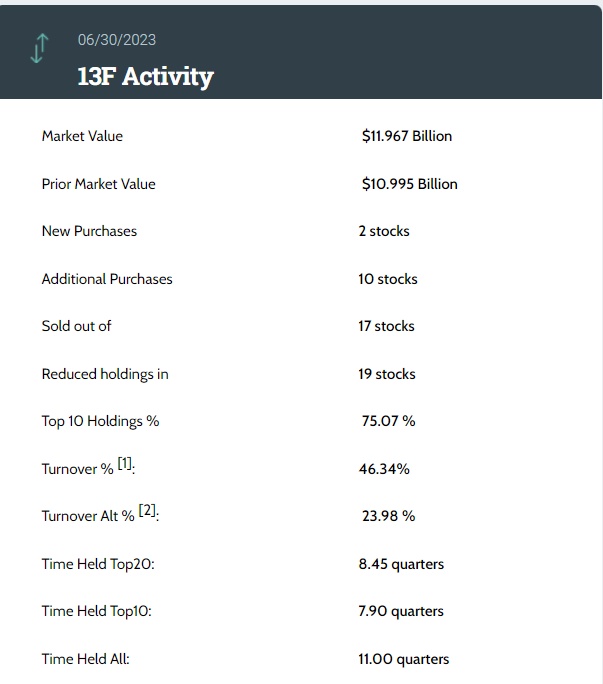Open the Turnover Alt % footnote [2] link
Image resolution: width=603 pixels, height=684 pixels.
[148, 511]
